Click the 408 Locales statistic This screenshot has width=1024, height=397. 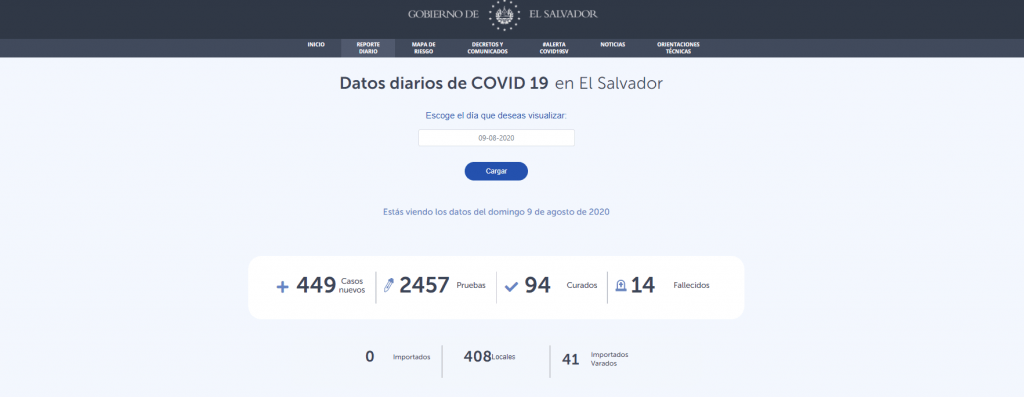point(489,357)
